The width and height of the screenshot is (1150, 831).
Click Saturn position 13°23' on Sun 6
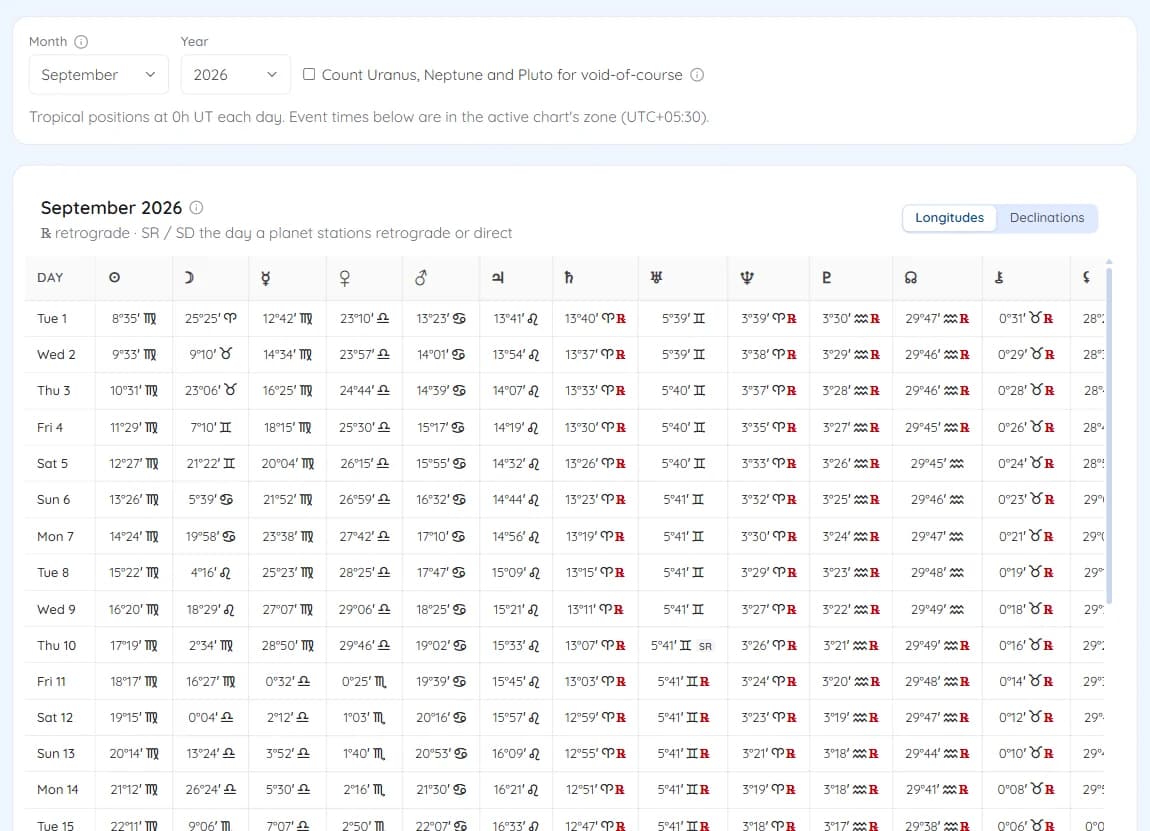[x=595, y=499]
